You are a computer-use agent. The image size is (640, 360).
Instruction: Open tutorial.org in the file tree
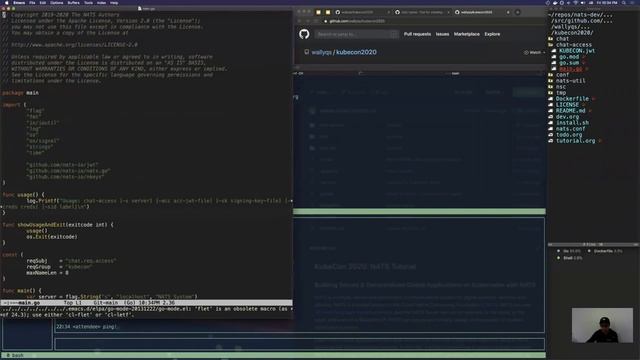575,141
